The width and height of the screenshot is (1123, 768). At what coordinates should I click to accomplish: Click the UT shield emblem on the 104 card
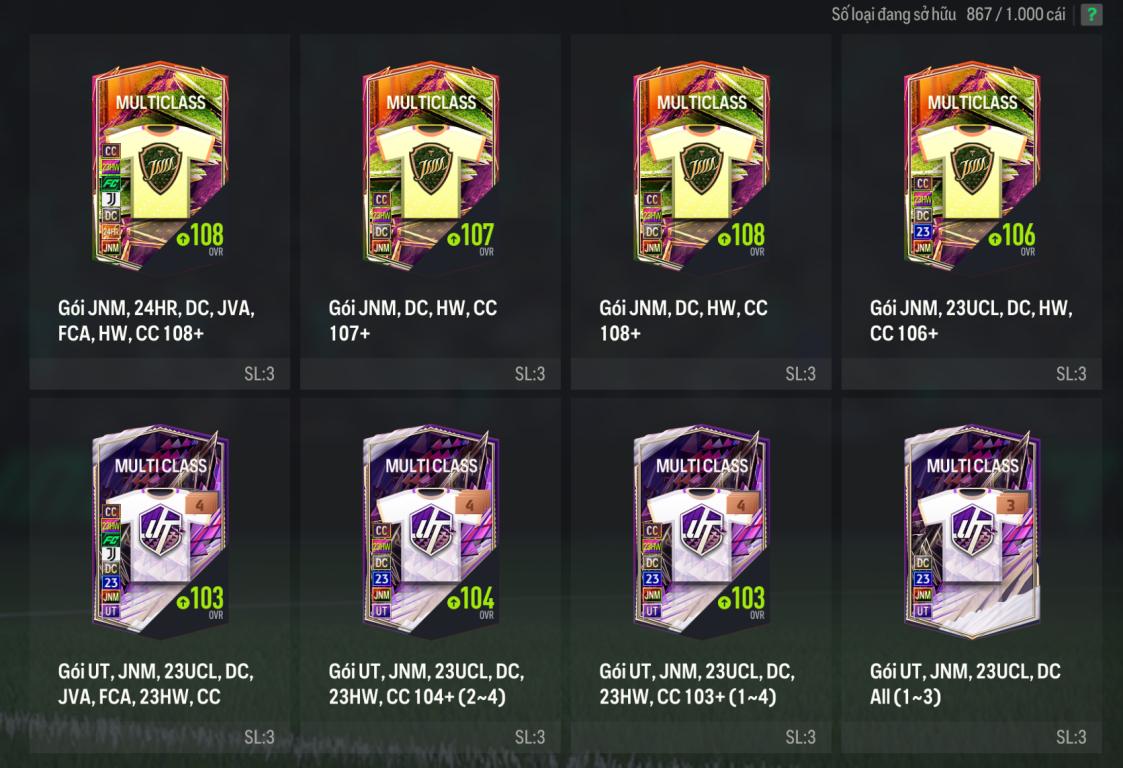click(x=431, y=532)
